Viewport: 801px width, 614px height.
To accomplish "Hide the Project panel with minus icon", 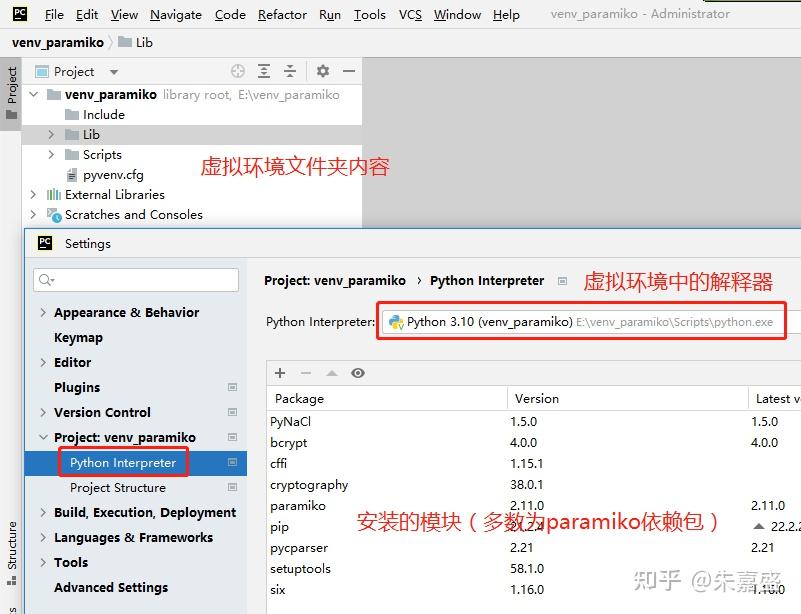I will coord(349,71).
